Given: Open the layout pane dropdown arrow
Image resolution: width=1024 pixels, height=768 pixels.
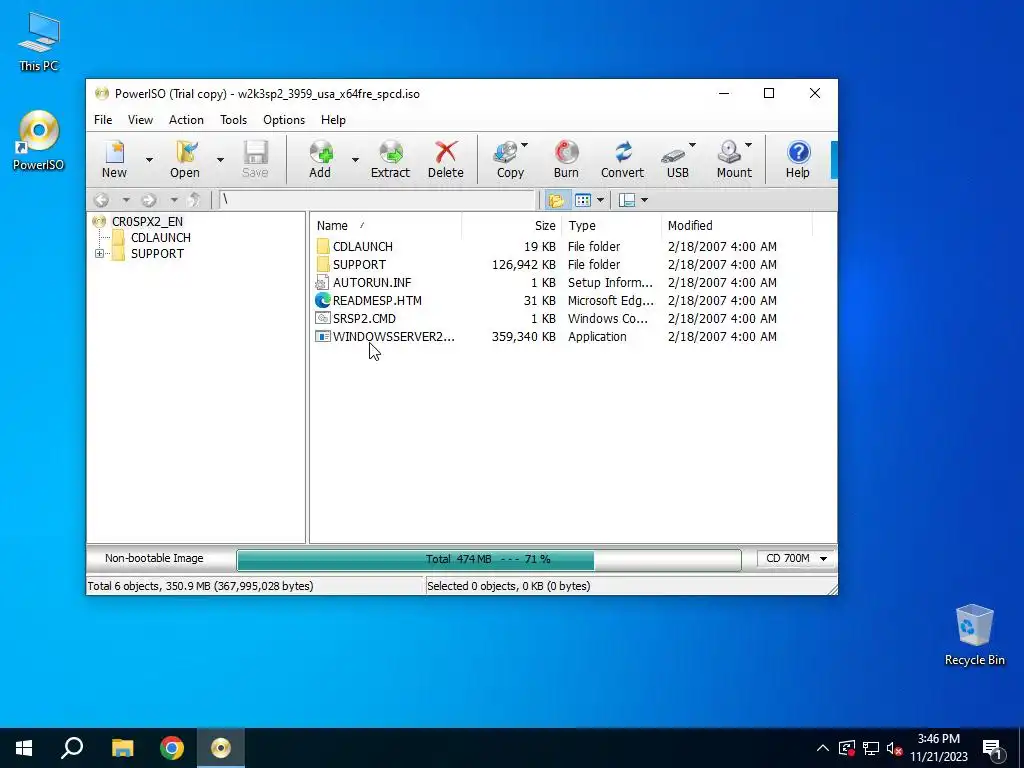Looking at the screenshot, I should point(645,200).
